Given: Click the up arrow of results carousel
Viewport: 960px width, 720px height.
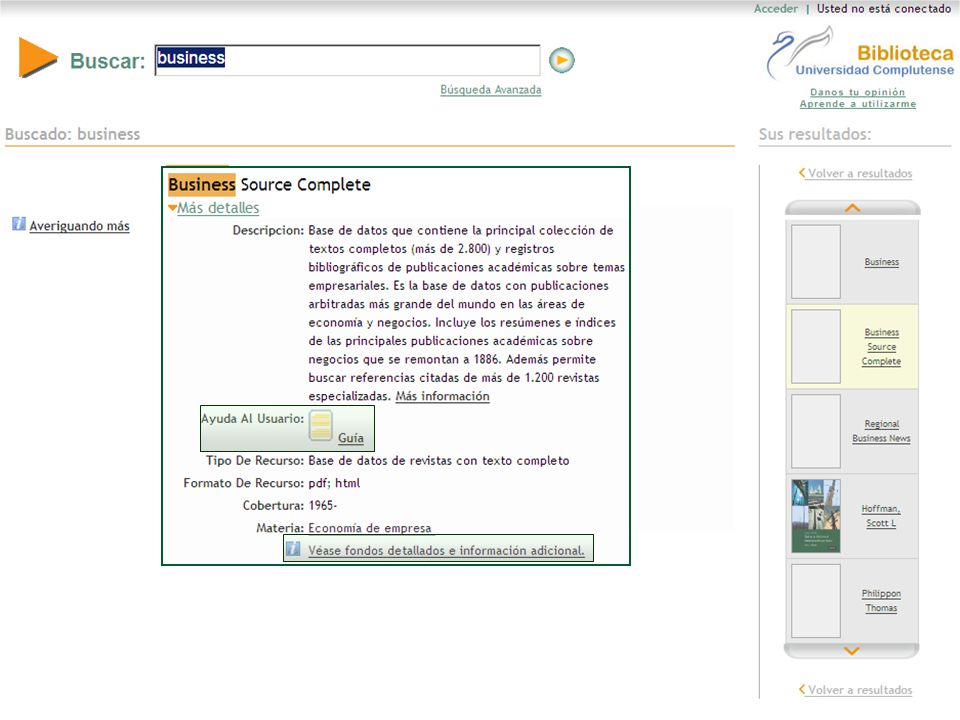Looking at the screenshot, I should click(x=852, y=208).
